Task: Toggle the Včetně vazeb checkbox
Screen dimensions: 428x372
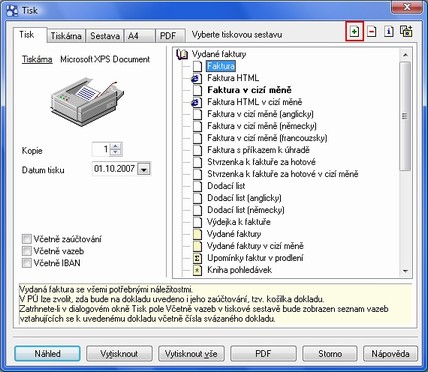Action: (27, 251)
